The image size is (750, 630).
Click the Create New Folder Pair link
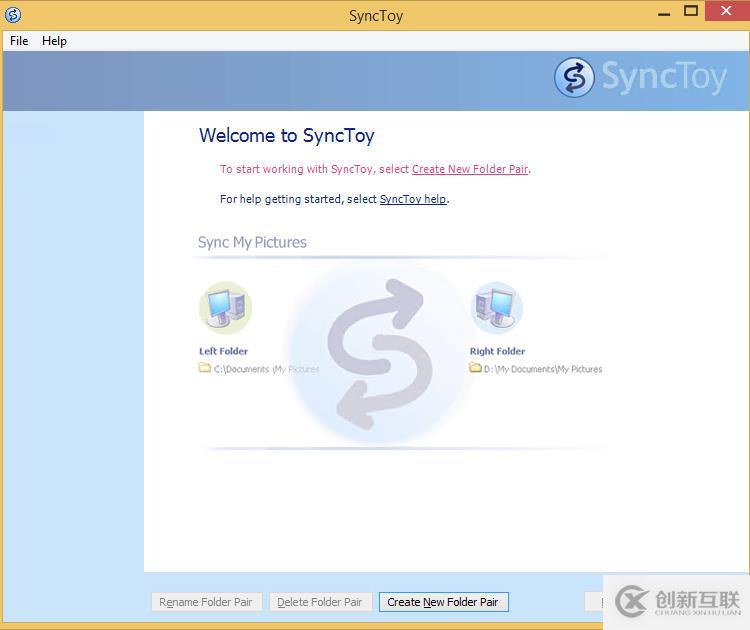pyautogui.click(x=470, y=169)
